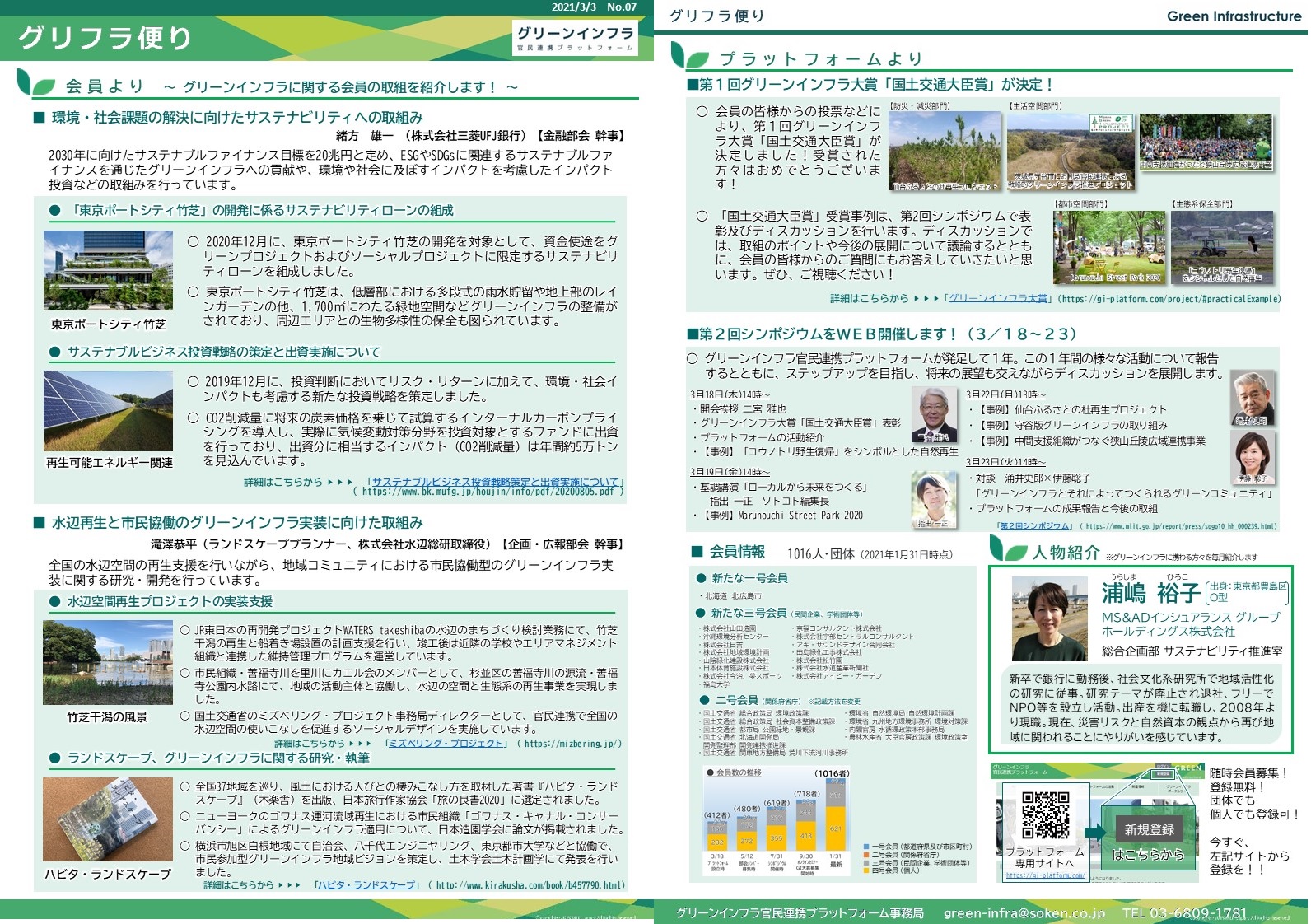Click the QR code for the platform site
The image size is (1311, 924).
point(1045,815)
